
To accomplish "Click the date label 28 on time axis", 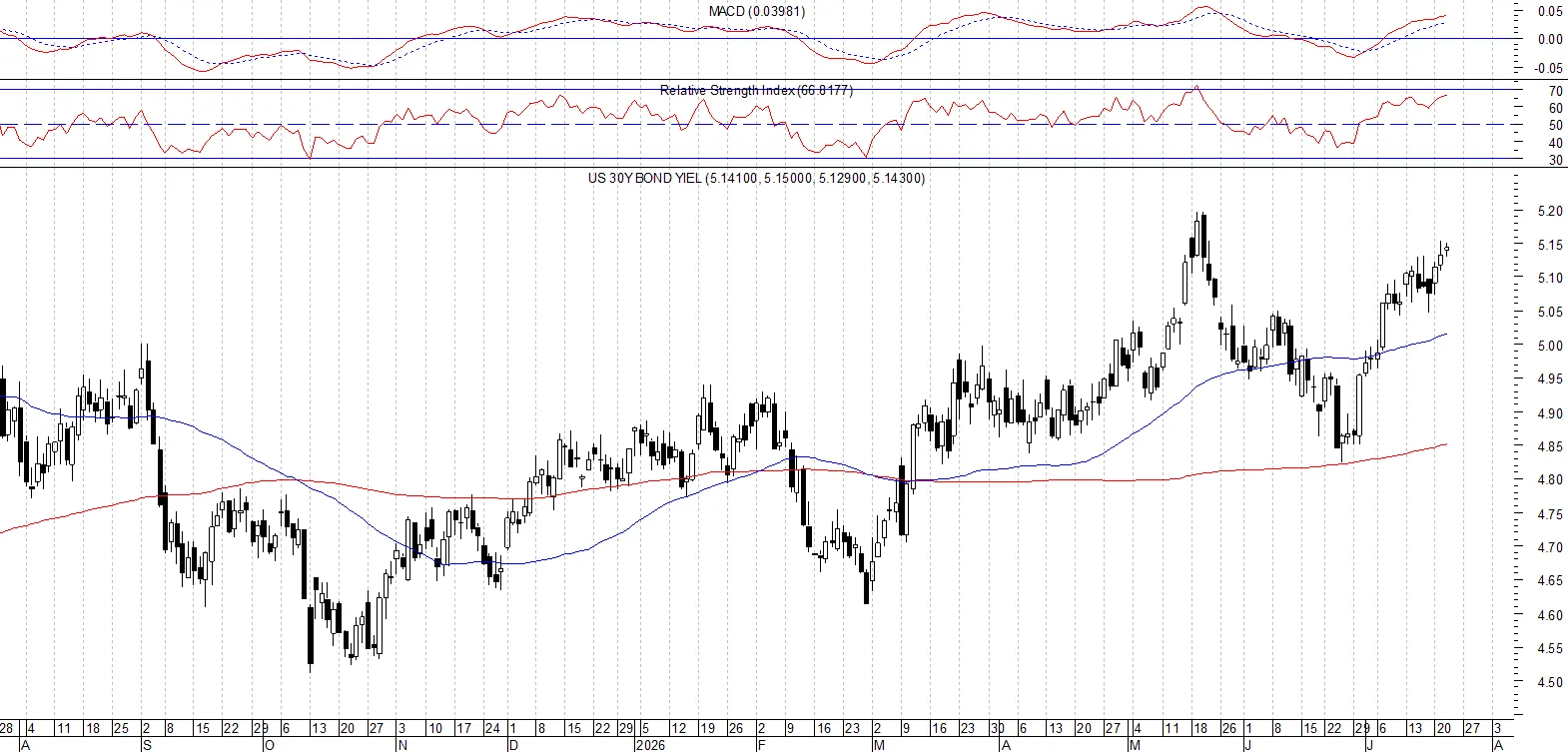I will click(x=7, y=729).
